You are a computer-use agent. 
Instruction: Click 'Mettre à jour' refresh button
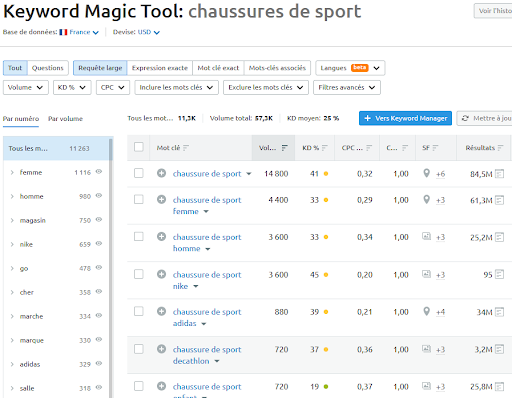tap(484, 118)
